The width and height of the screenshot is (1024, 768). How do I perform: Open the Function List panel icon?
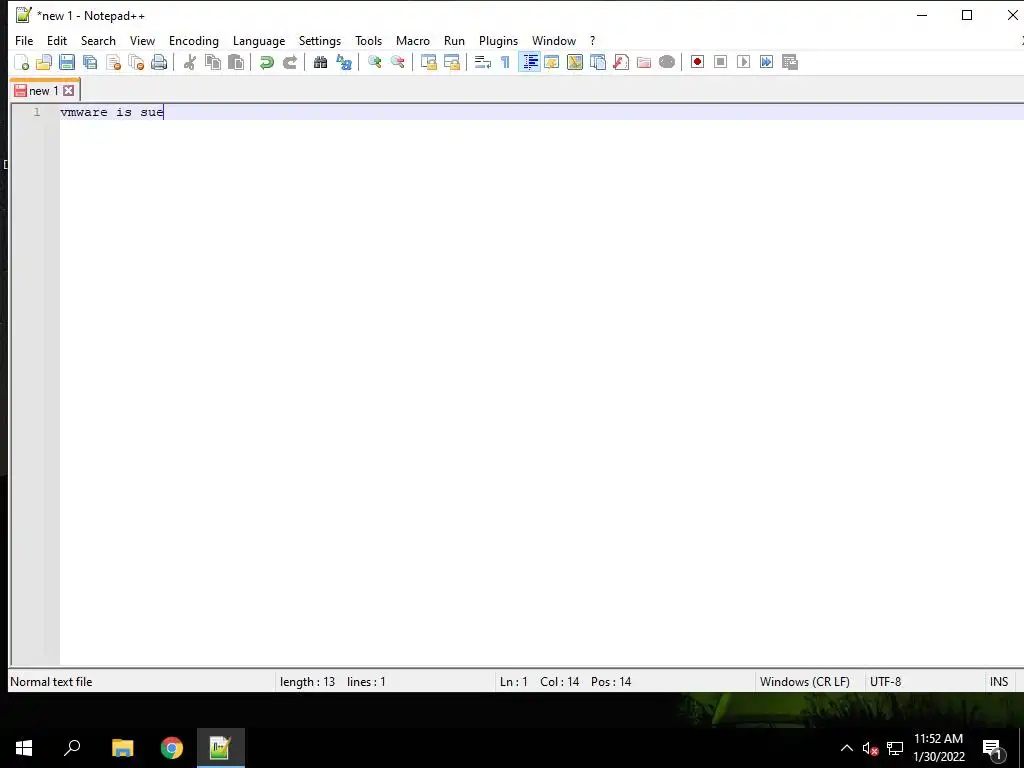tap(620, 62)
